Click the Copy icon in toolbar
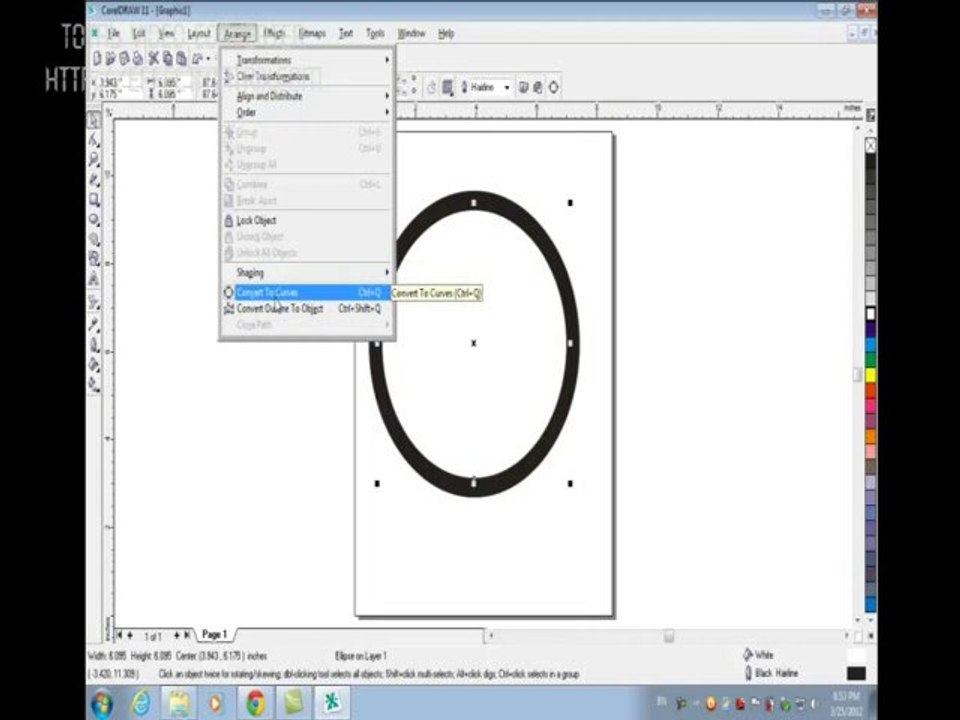Viewport: 960px width, 720px height. [x=167, y=58]
